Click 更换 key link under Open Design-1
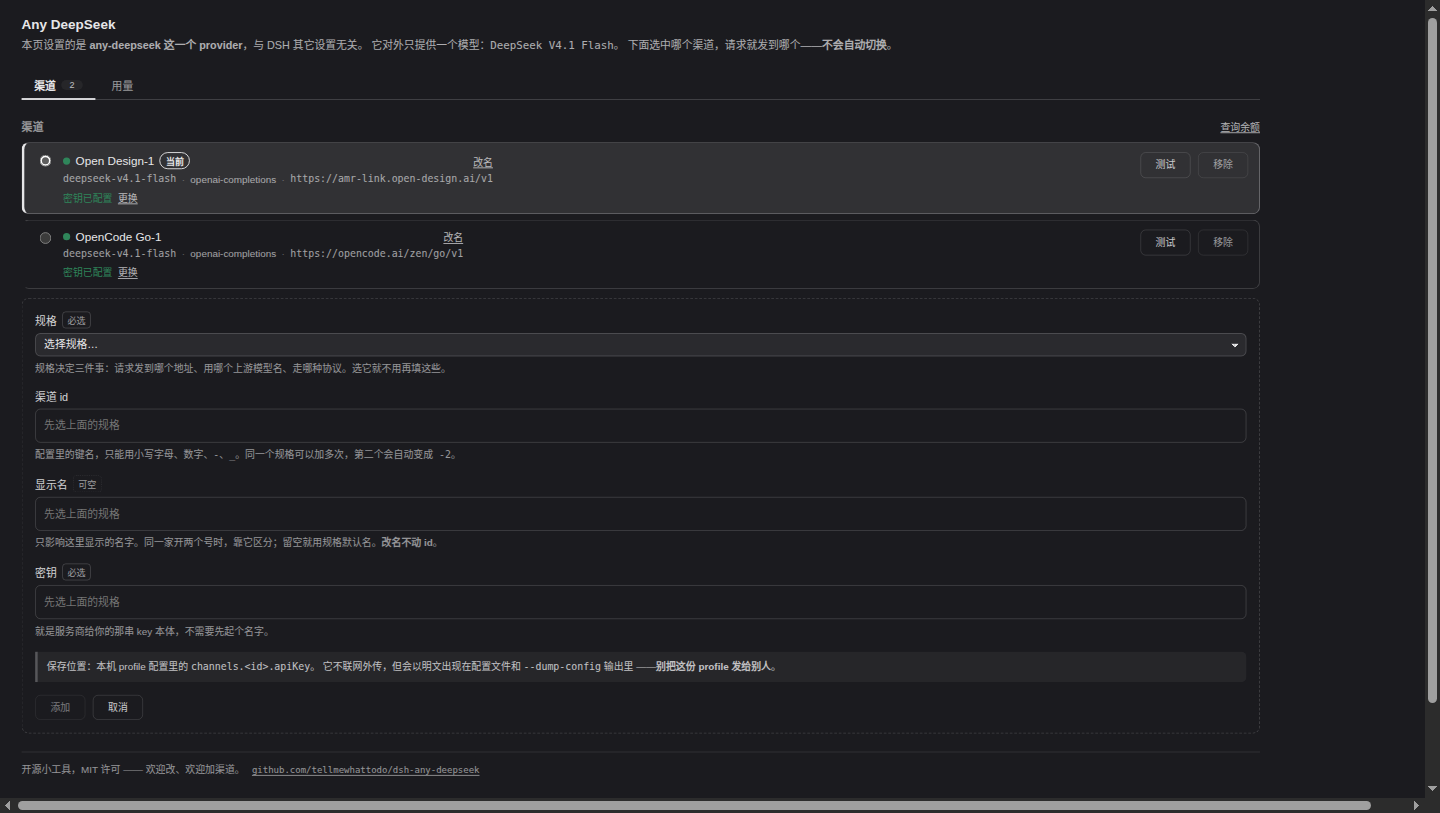The width and height of the screenshot is (1440, 813). tap(128, 198)
